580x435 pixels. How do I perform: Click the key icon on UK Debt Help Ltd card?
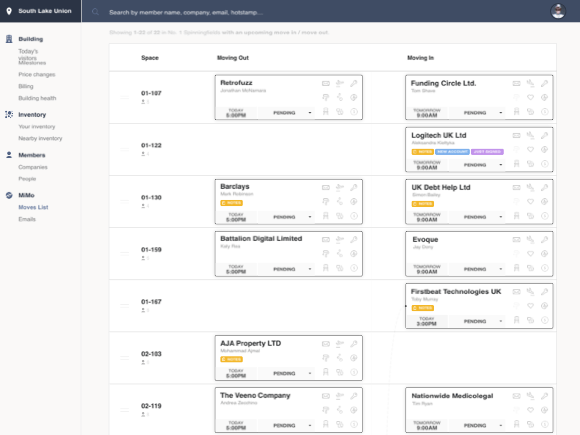[544, 188]
